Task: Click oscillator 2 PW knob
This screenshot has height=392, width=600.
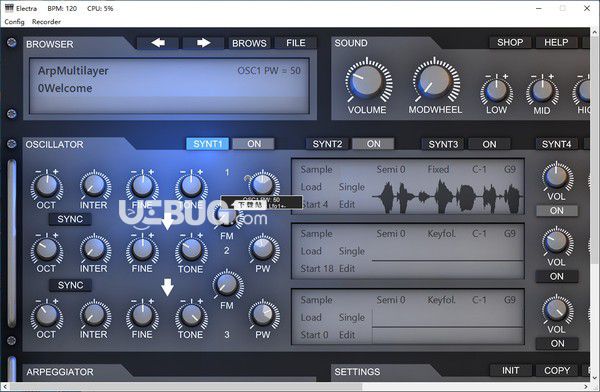Action: 263,248
